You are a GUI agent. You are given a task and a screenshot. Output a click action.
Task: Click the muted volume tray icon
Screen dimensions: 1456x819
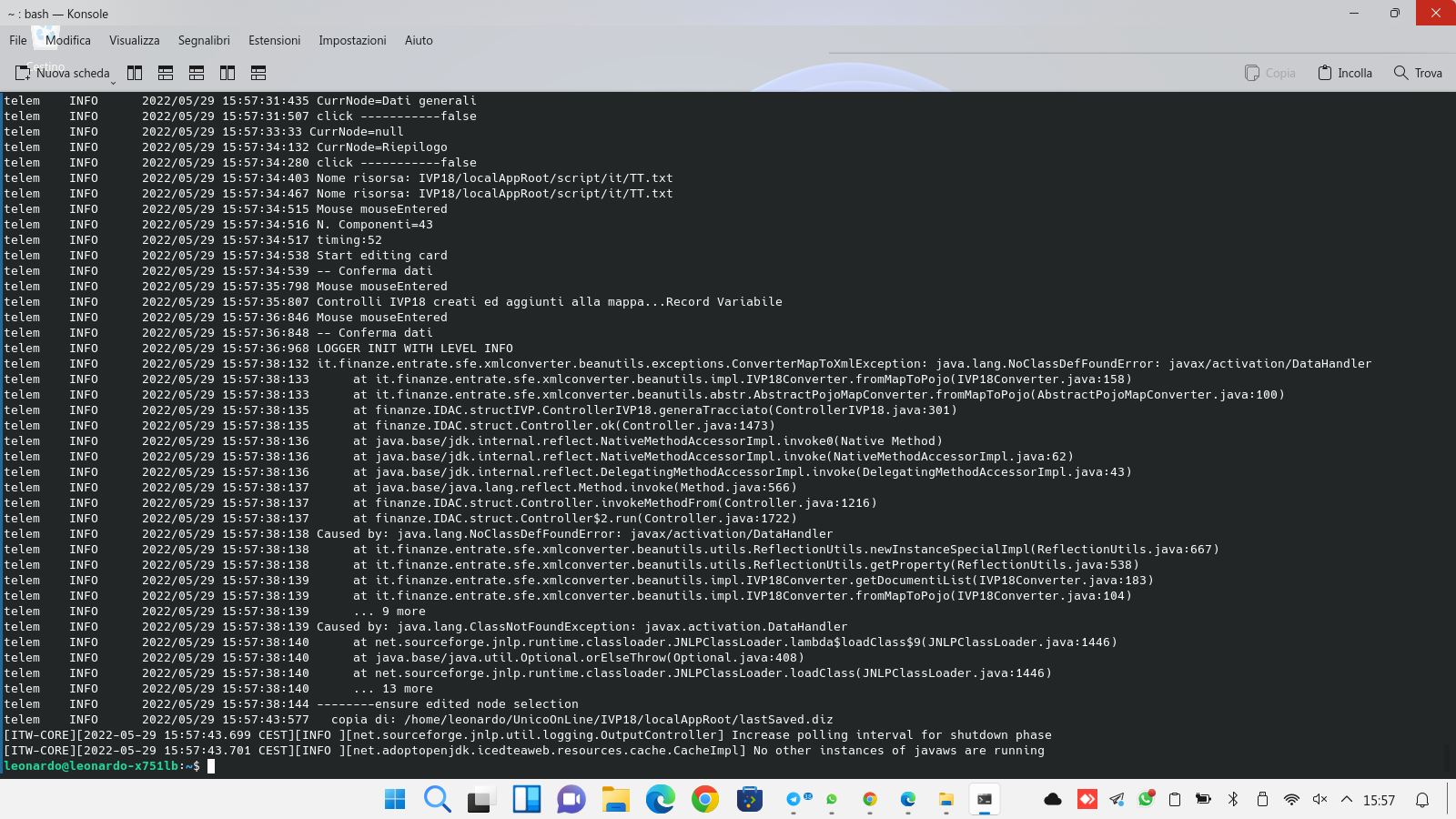(x=1320, y=800)
